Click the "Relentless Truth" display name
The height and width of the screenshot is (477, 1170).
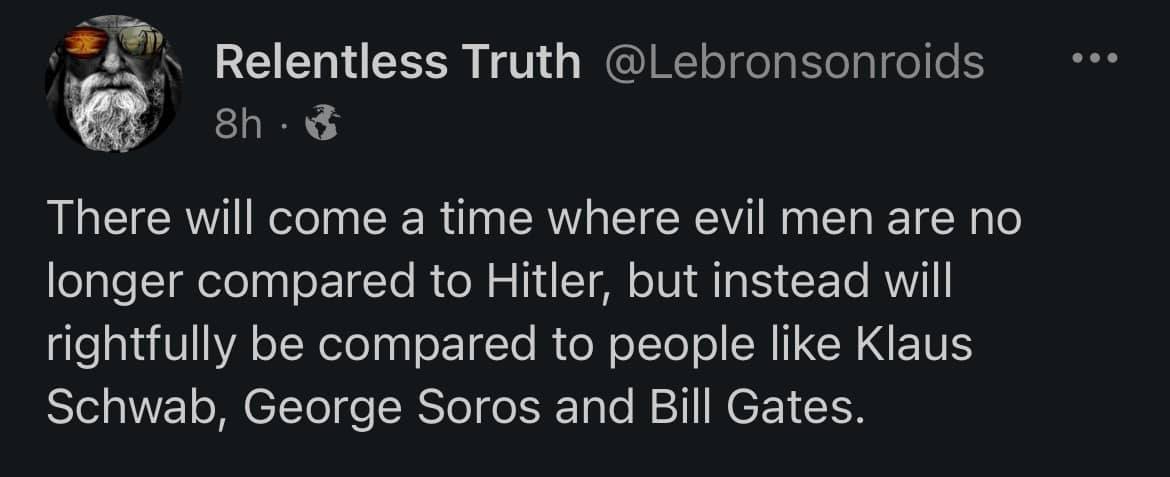click(x=397, y=64)
